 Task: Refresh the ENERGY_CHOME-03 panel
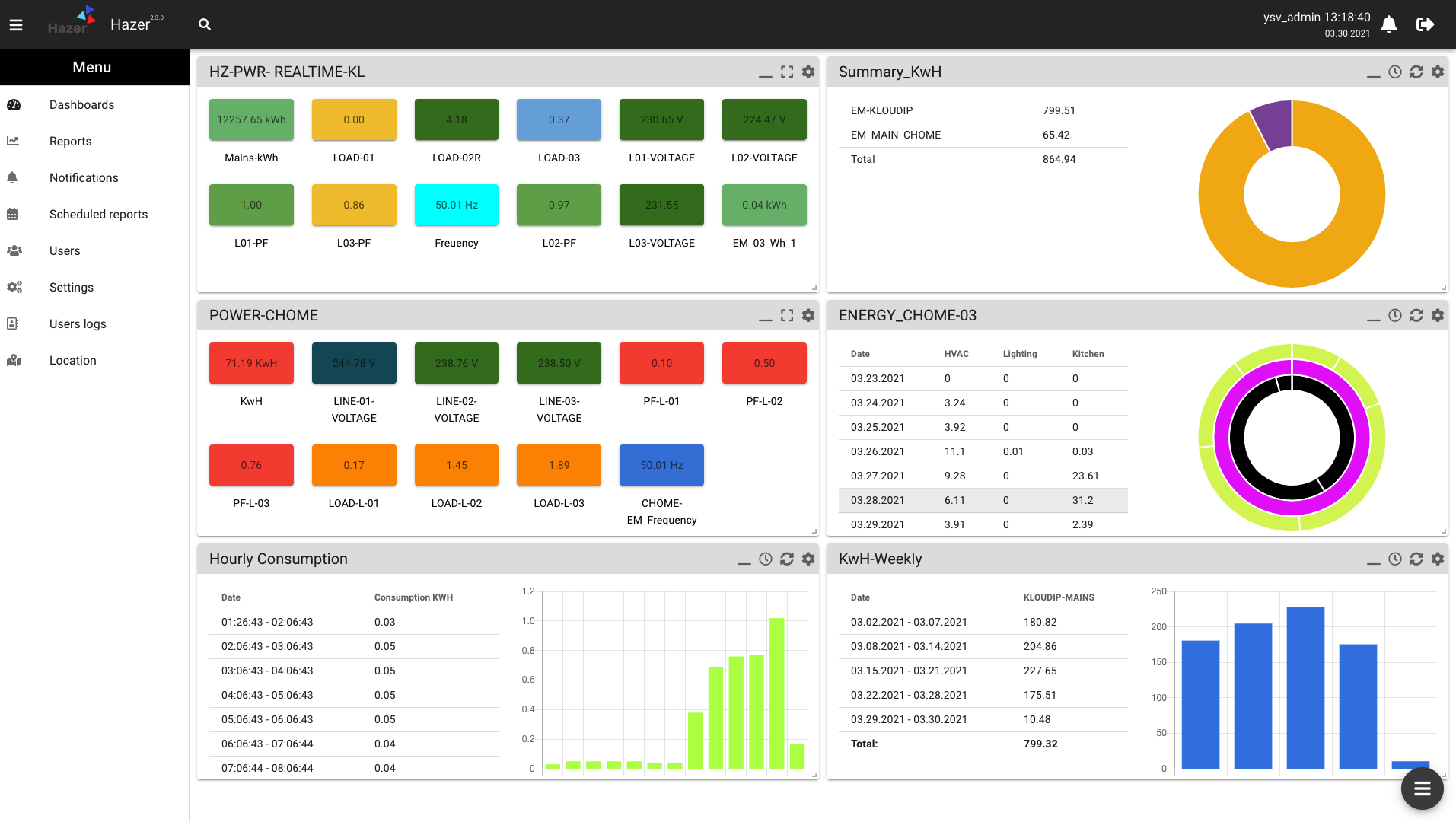(x=1416, y=315)
